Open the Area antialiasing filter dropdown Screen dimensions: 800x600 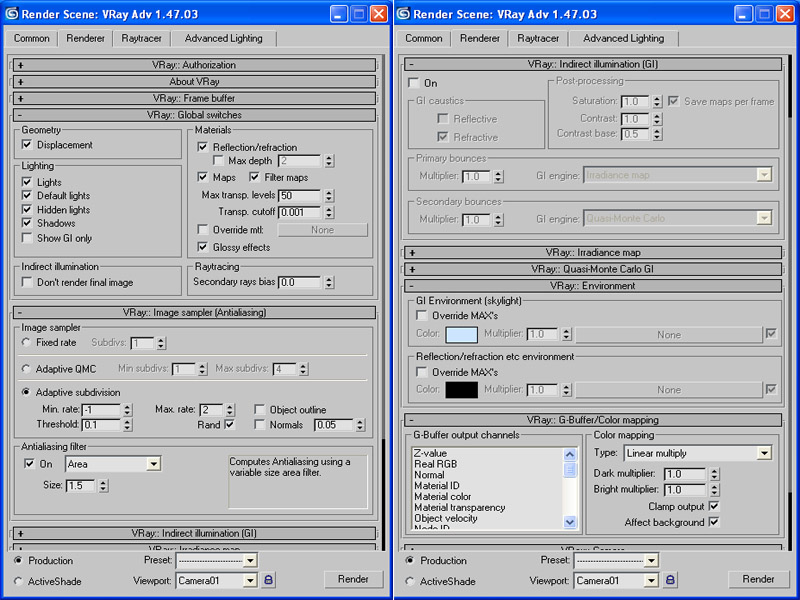[x=153, y=464]
